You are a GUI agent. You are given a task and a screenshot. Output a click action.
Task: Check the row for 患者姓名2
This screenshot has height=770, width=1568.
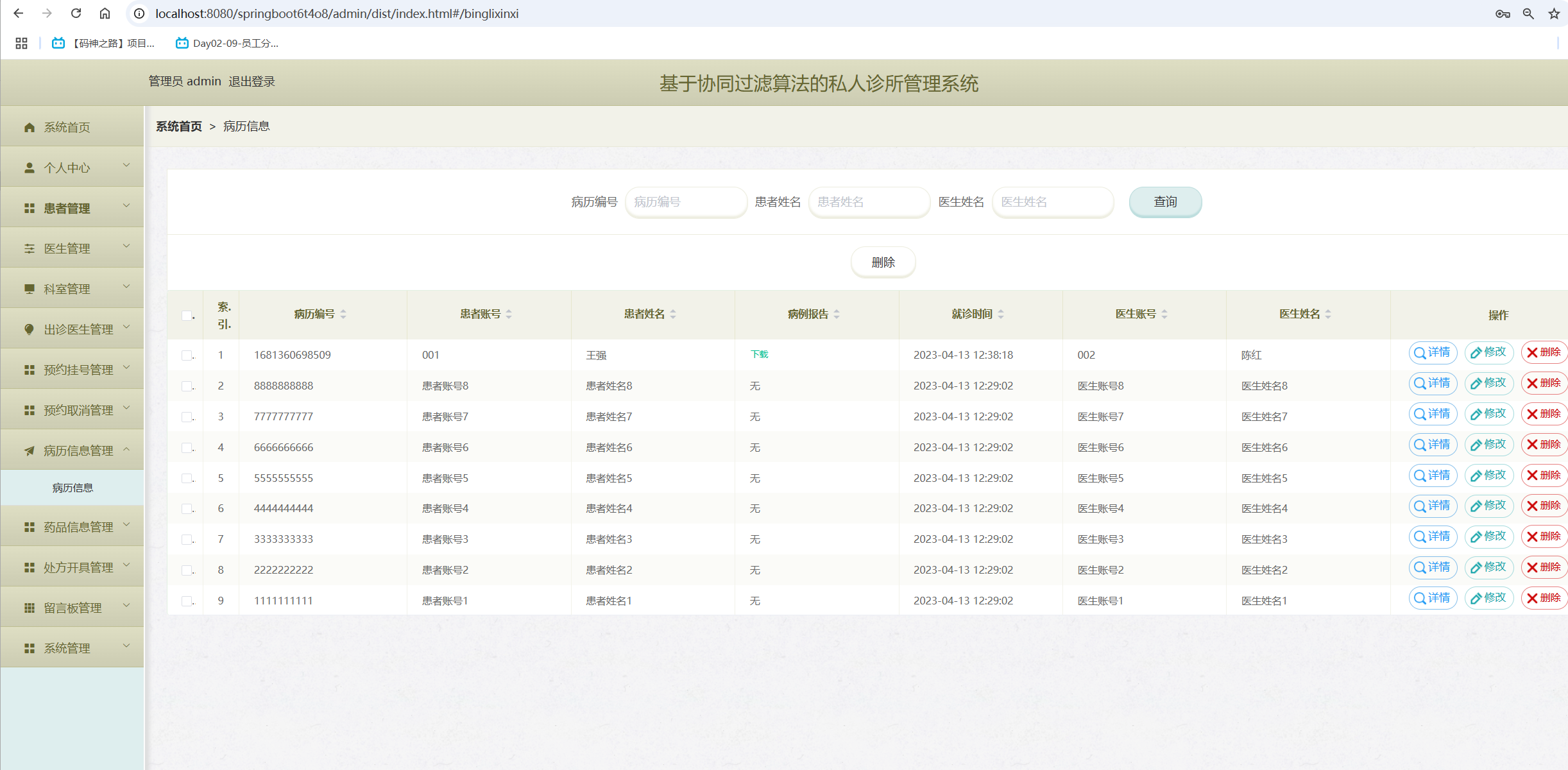pyautogui.click(x=187, y=570)
